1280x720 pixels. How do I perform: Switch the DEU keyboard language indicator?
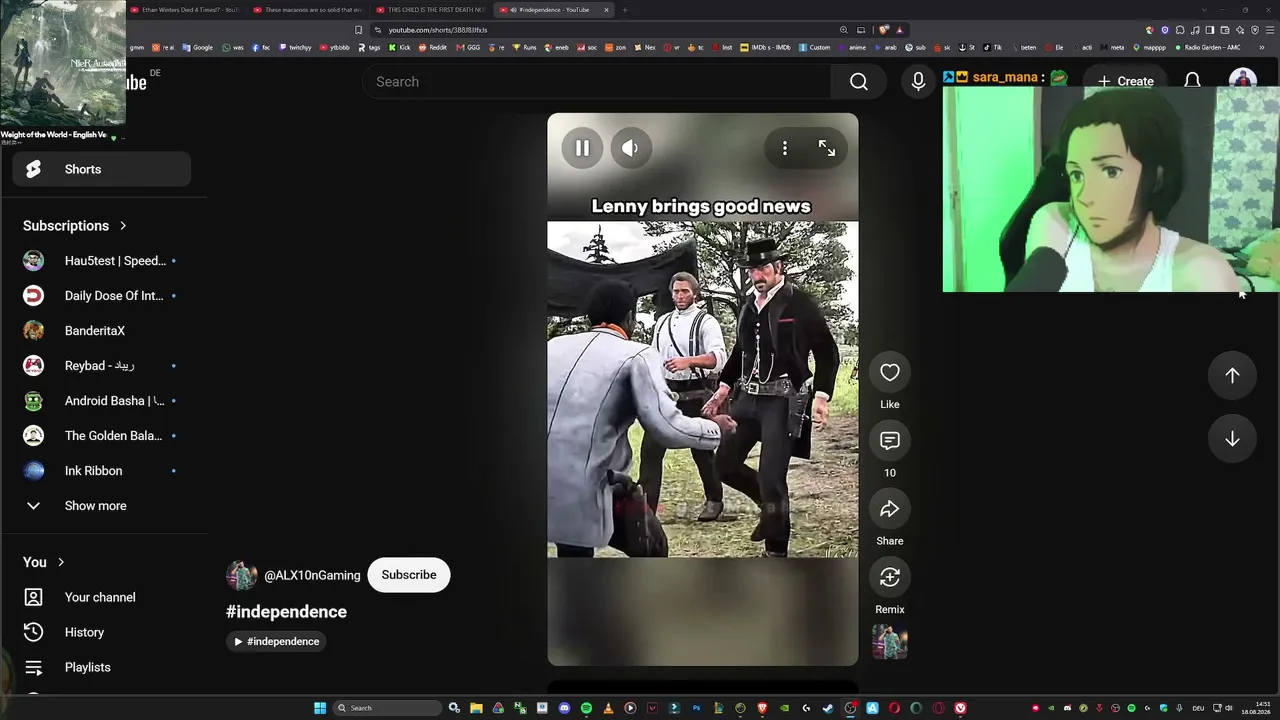[x=1198, y=708]
